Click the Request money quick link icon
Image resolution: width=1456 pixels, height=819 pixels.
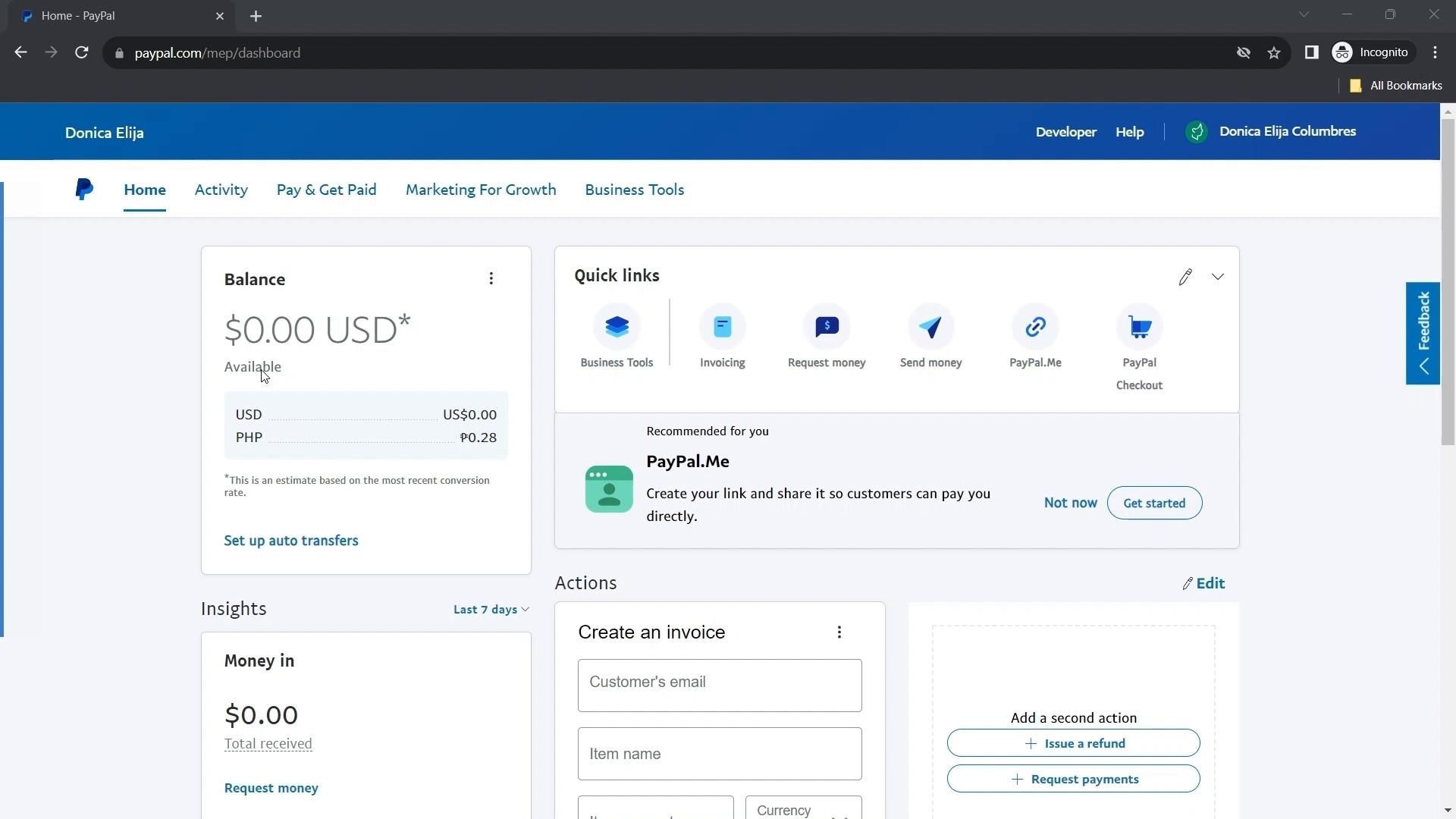click(x=827, y=327)
